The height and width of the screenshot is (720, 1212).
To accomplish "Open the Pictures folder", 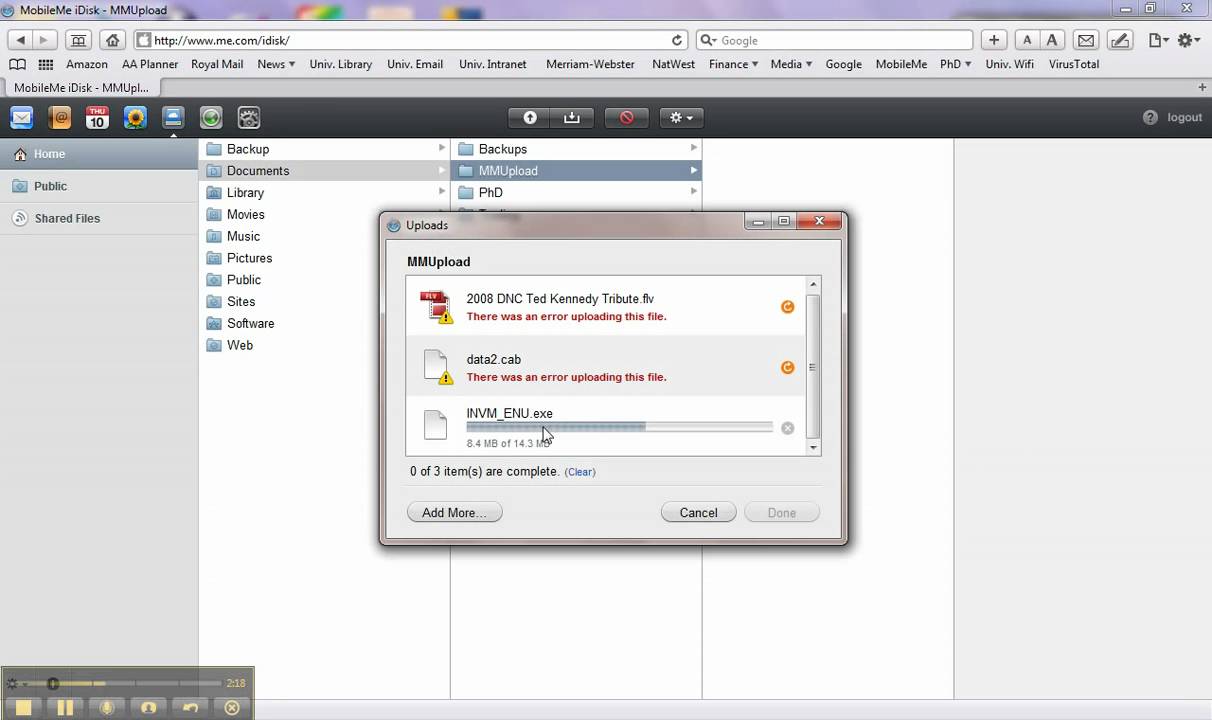I will coord(324,258).
